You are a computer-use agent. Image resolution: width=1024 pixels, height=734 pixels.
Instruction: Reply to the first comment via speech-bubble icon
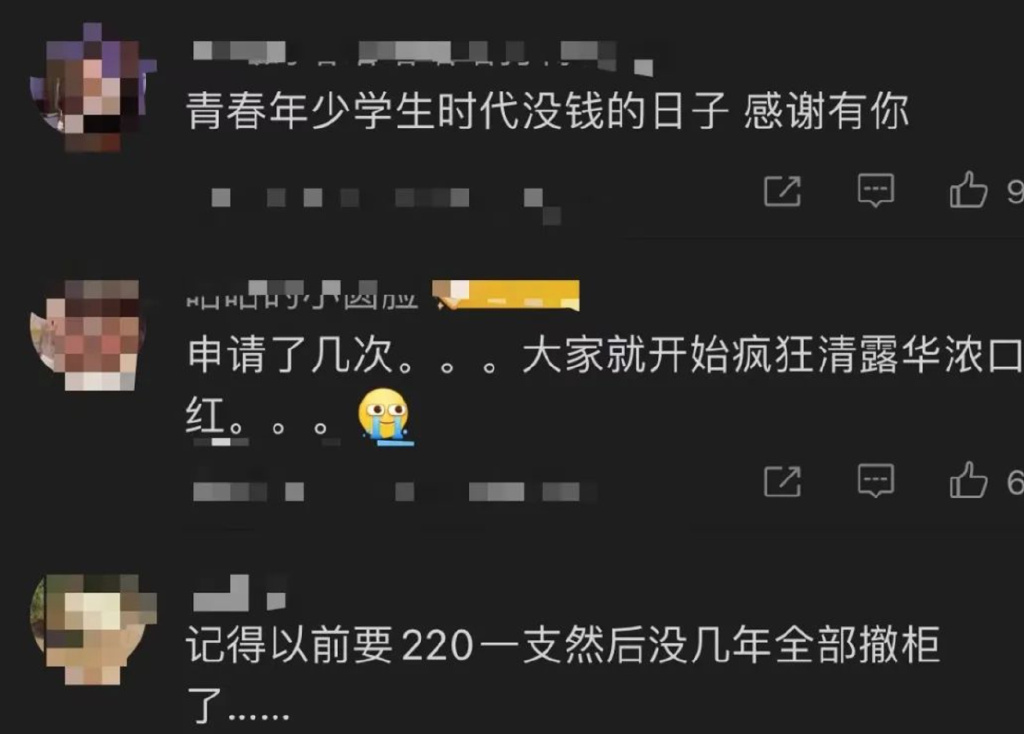pyautogui.click(x=876, y=191)
